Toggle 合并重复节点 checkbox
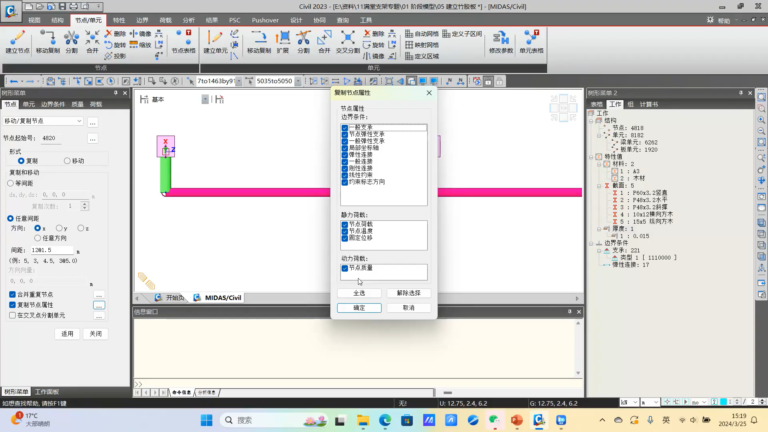 tap(12, 294)
